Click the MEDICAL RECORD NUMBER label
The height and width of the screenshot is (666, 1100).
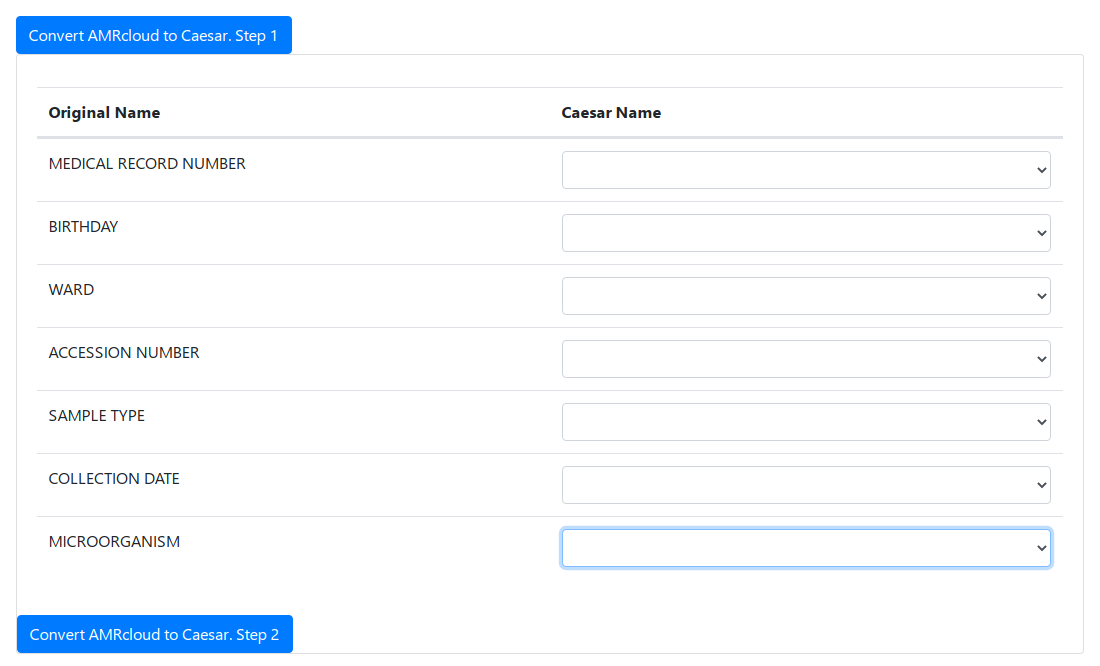(147, 164)
